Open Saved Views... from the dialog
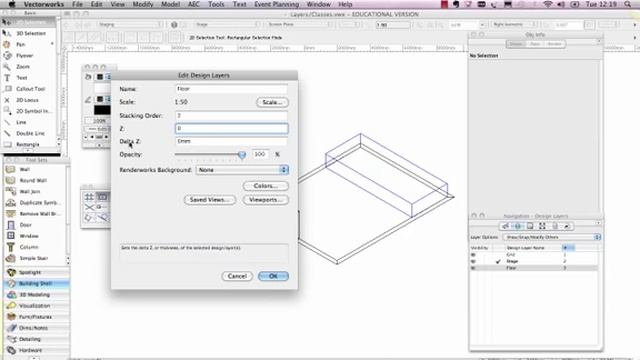This screenshot has width=640, height=360. (x=210, y=200)
